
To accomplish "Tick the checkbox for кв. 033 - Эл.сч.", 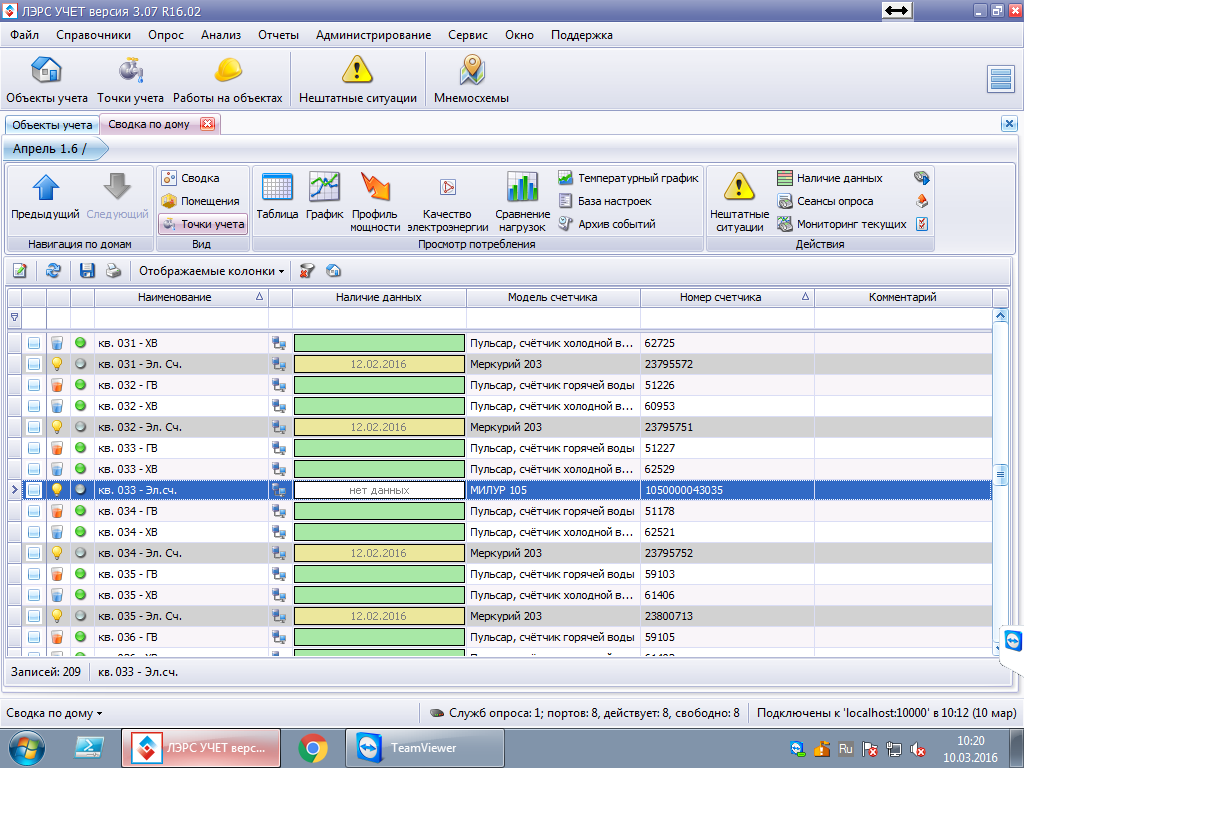I will 34,490.
